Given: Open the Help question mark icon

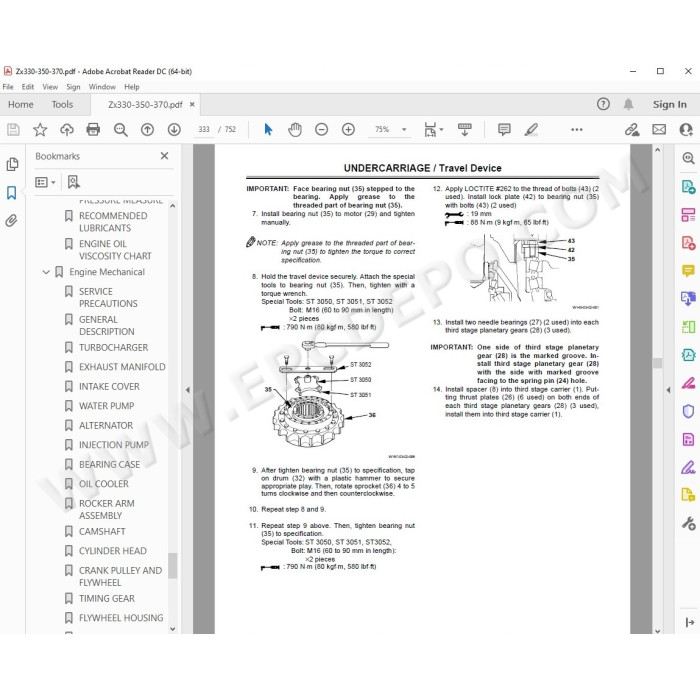Looking at the screenshot, I should coord(603,104).
